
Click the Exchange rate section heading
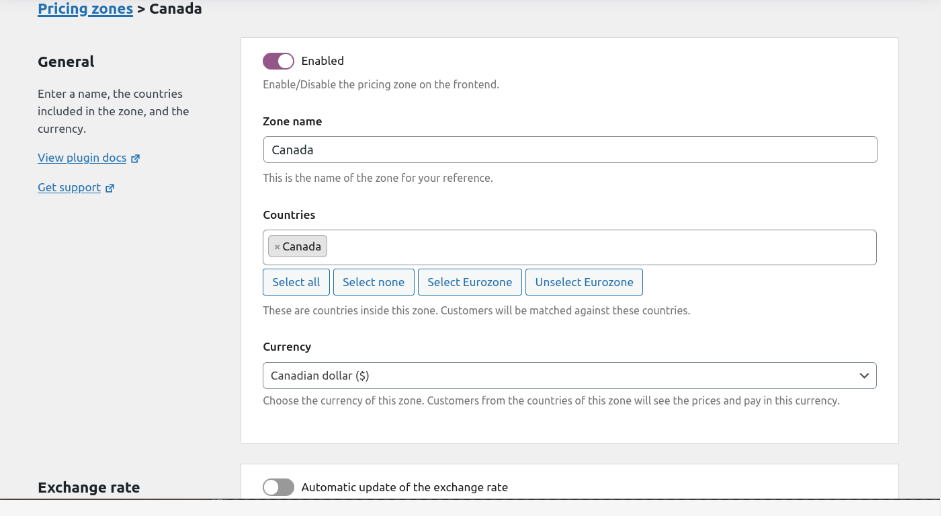[x=89, y=487]
